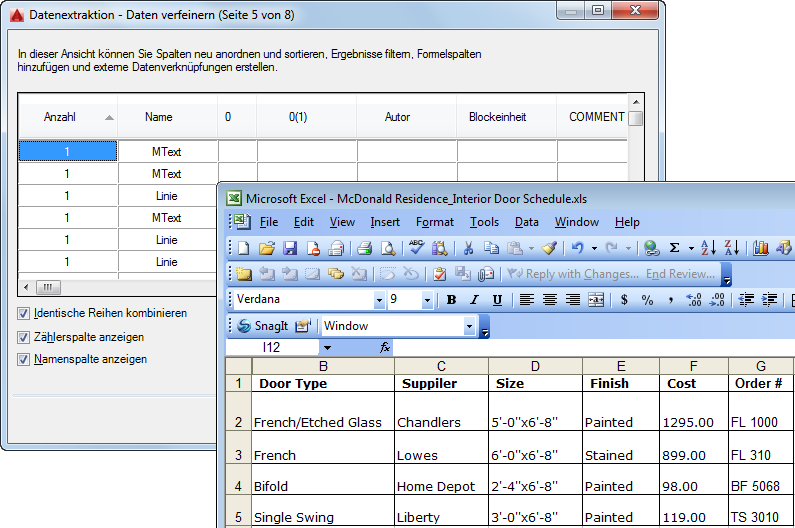Viewport: 795px width, 528px height.
Task: Open the Edit menu in Excel
Action: (x=304, y=222)
